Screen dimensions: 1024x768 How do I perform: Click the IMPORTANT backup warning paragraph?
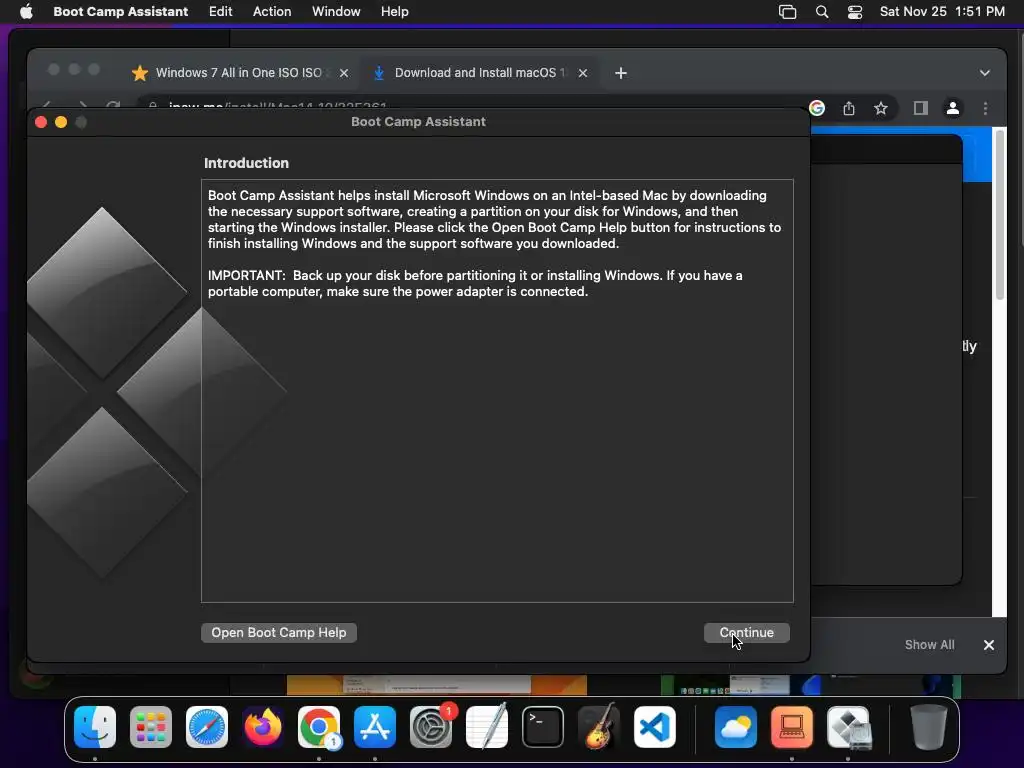pos(475,283)
